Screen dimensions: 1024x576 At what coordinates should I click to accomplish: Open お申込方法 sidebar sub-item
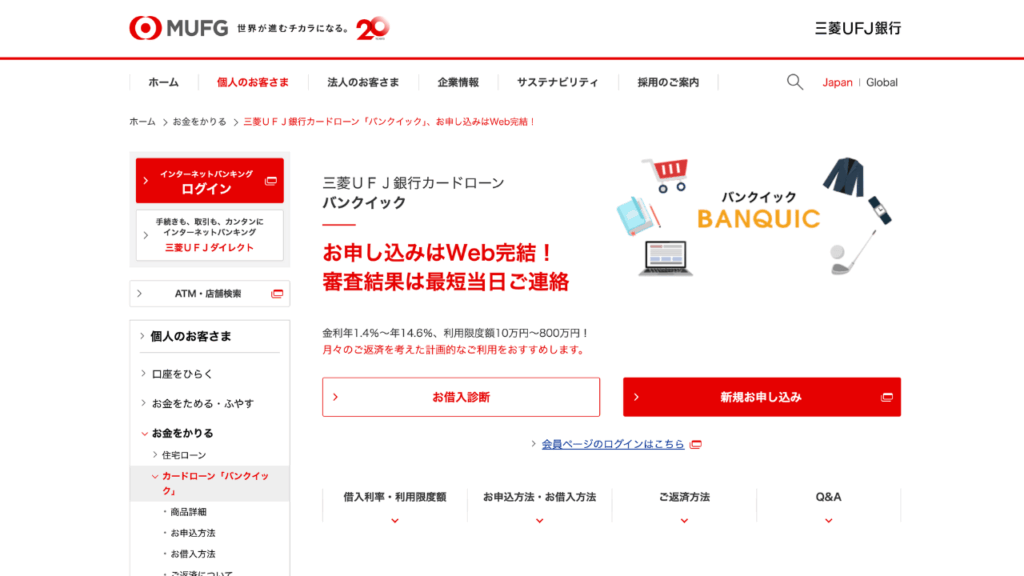pos(193,533)
